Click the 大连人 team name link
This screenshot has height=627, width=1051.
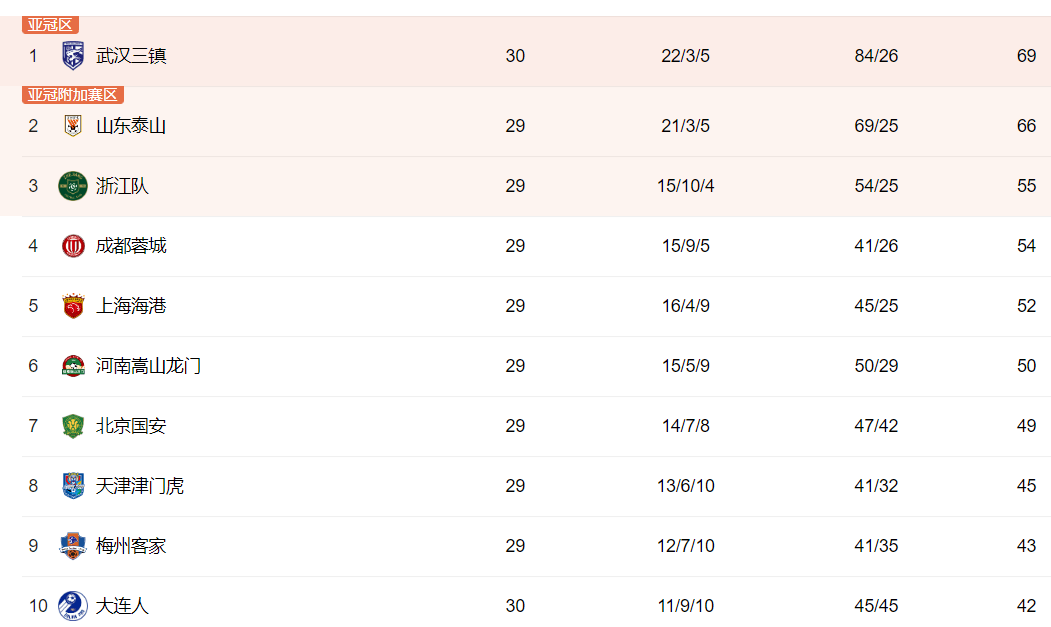coord(122,606)
